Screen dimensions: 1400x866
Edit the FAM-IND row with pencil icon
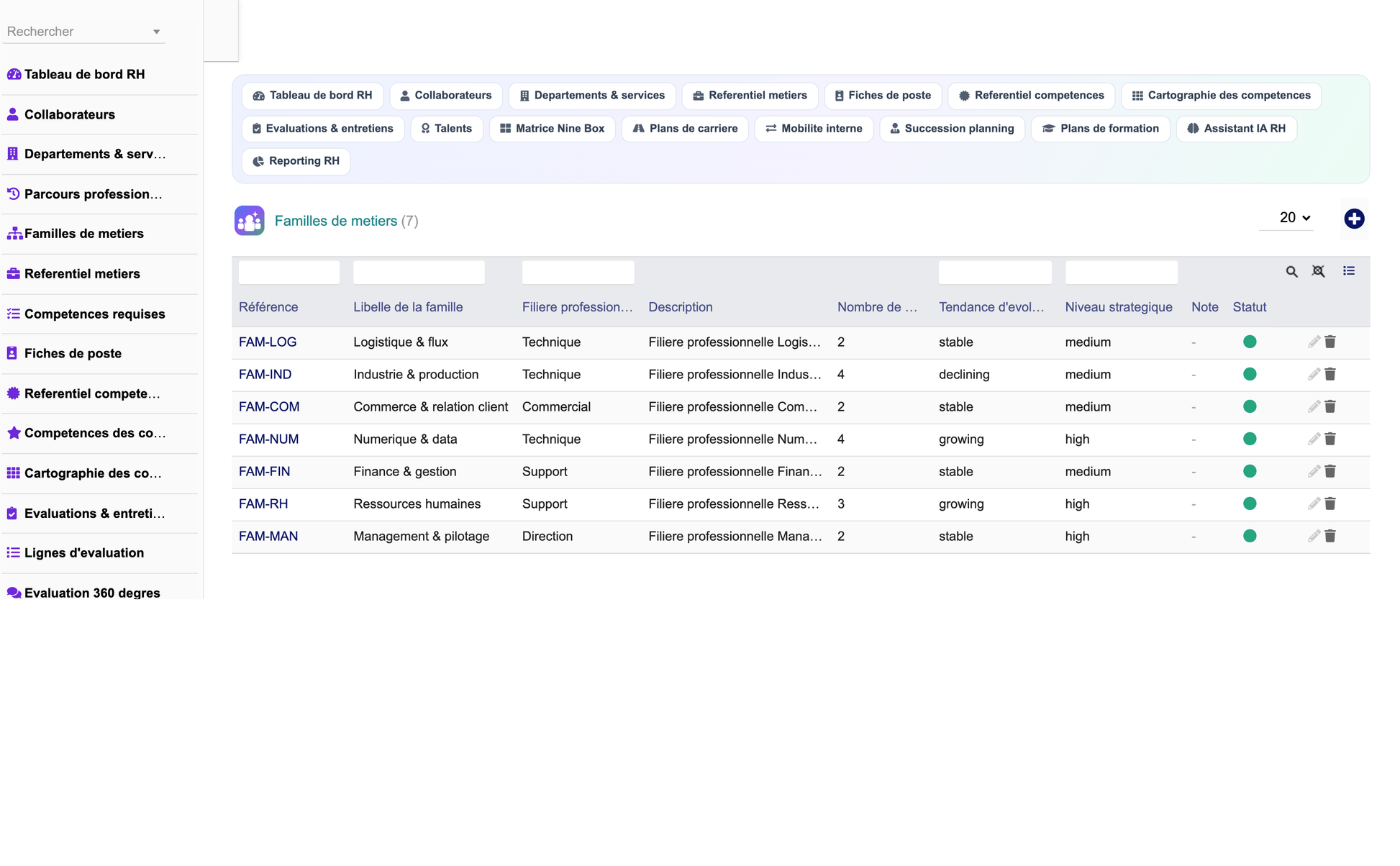point(1314,374)
